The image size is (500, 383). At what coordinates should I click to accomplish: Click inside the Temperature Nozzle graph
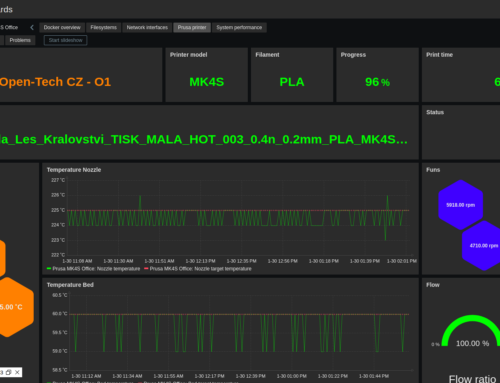(238, 217)
